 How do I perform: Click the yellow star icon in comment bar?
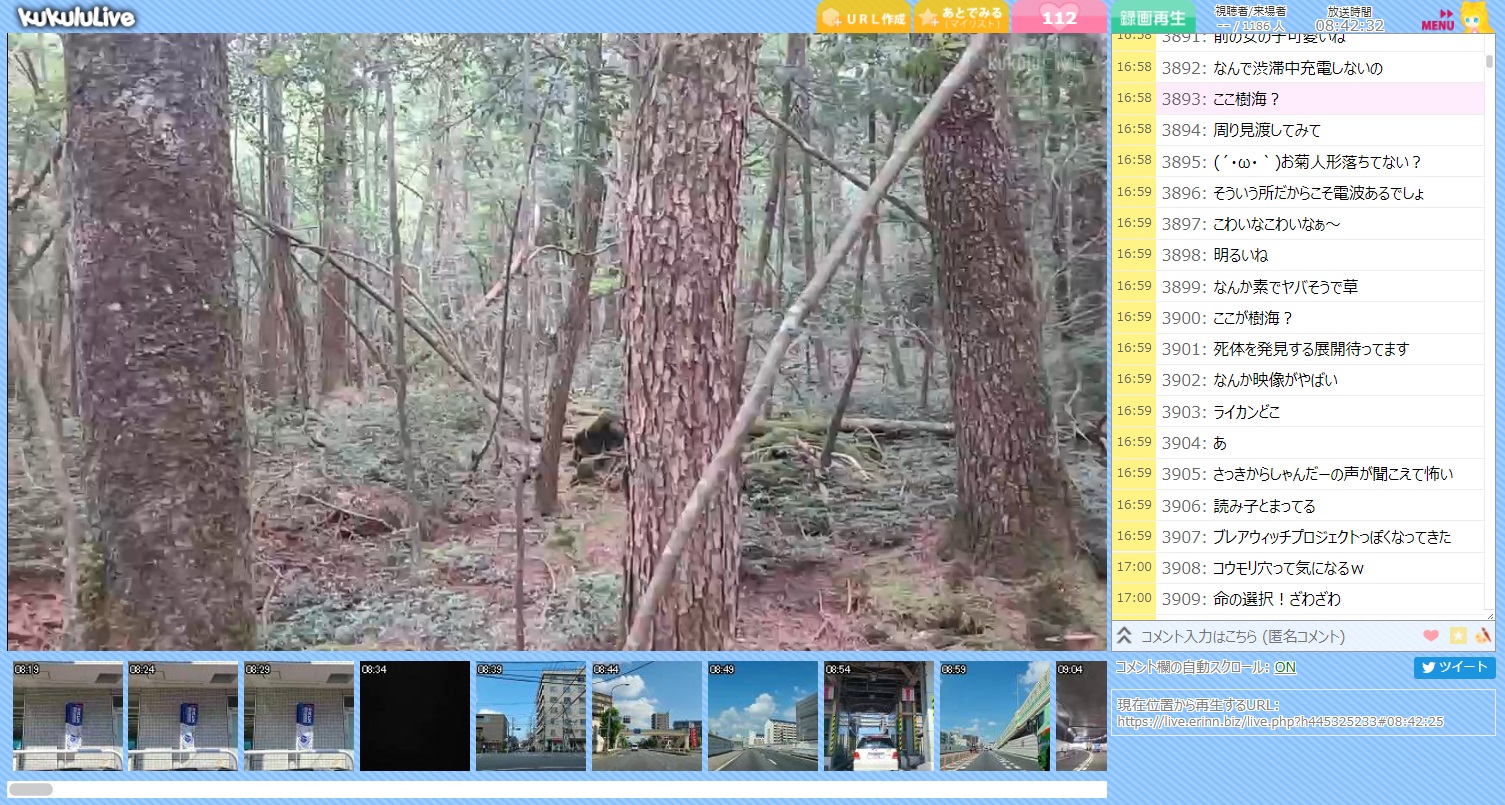(x=1458, y=636)
